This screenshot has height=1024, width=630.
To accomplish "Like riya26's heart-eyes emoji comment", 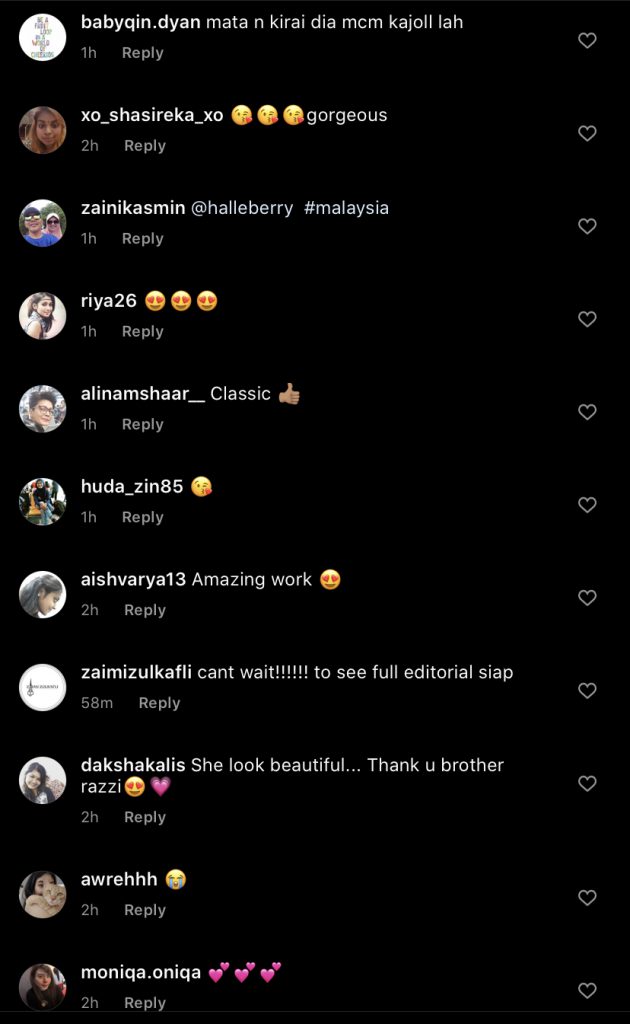I will coord(588,319).
